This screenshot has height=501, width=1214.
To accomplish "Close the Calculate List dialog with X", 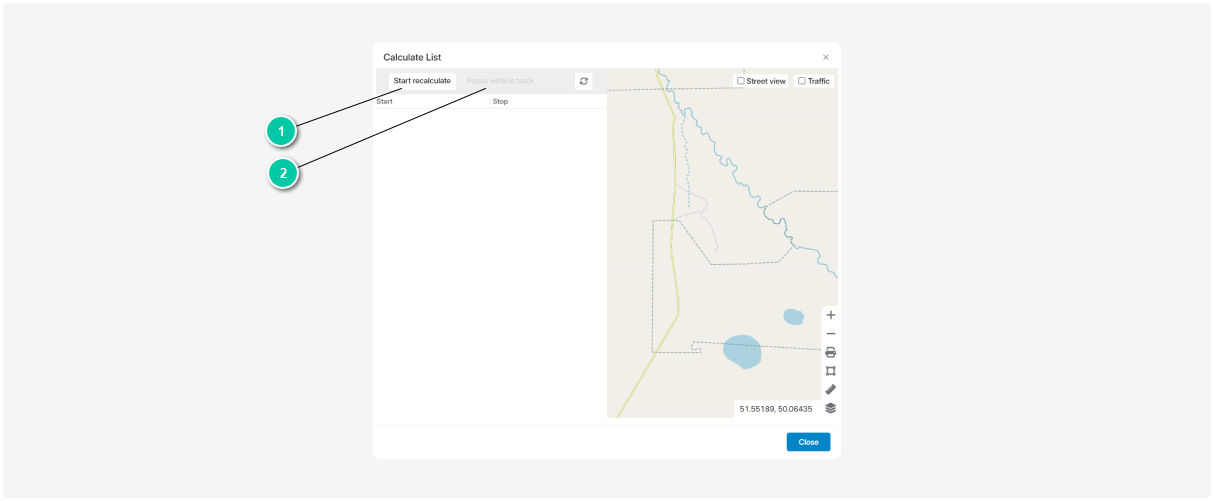I will click(825, 58).
